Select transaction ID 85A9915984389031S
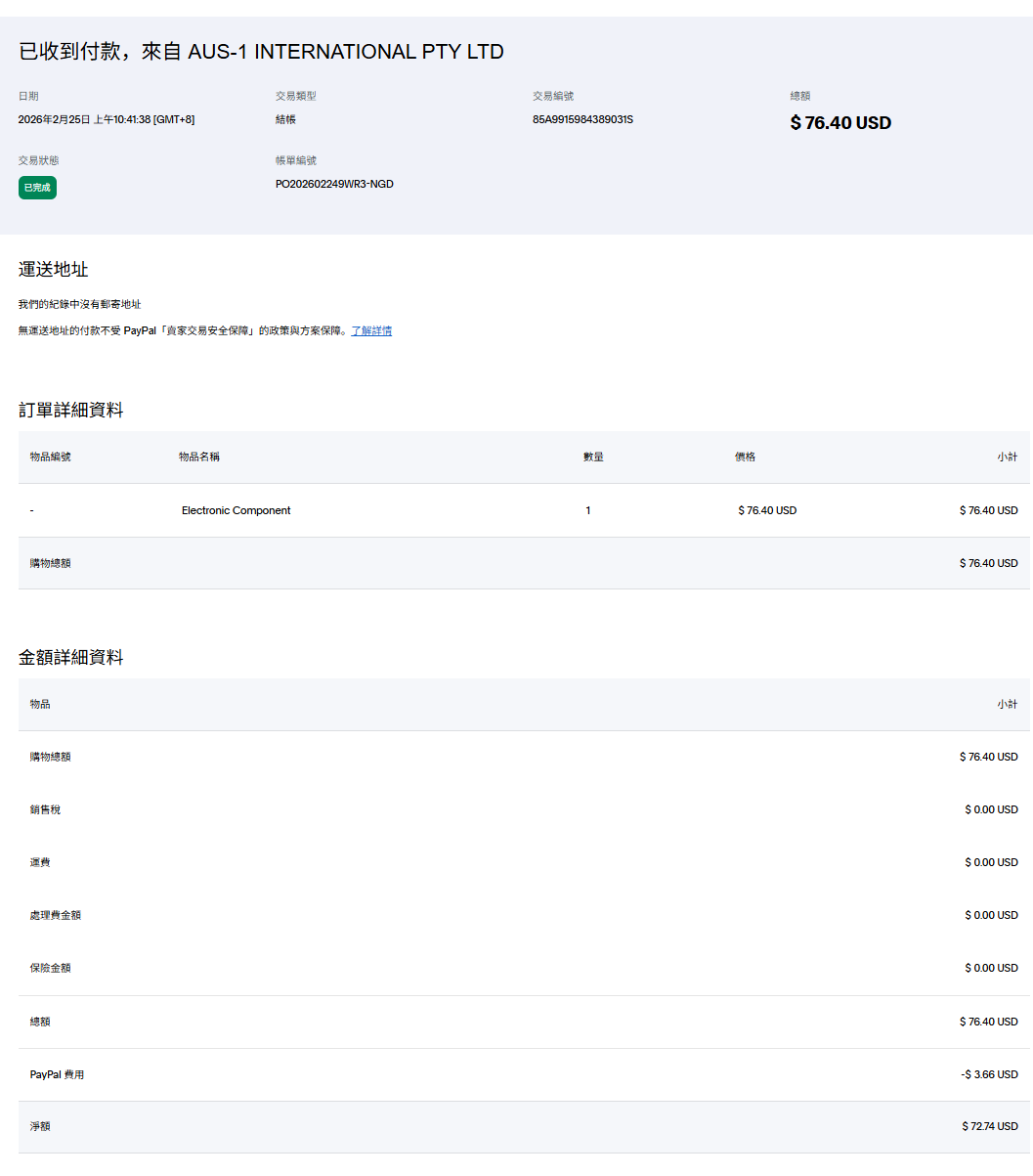Screen dimensions: 1033x1176 (x=582, y=120)
